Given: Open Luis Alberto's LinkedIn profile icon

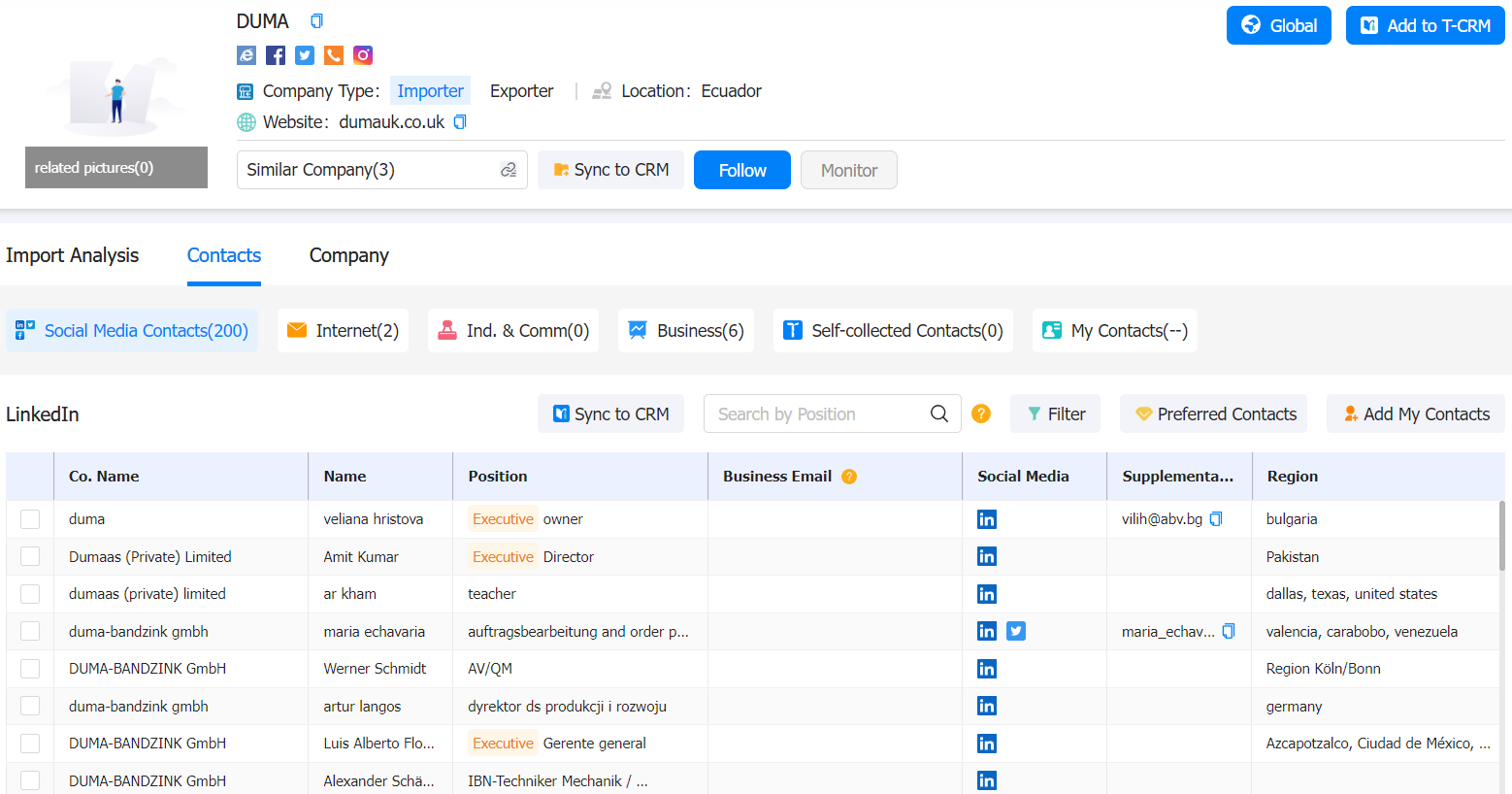Looking at the screenshot, I should pos(987,744).
